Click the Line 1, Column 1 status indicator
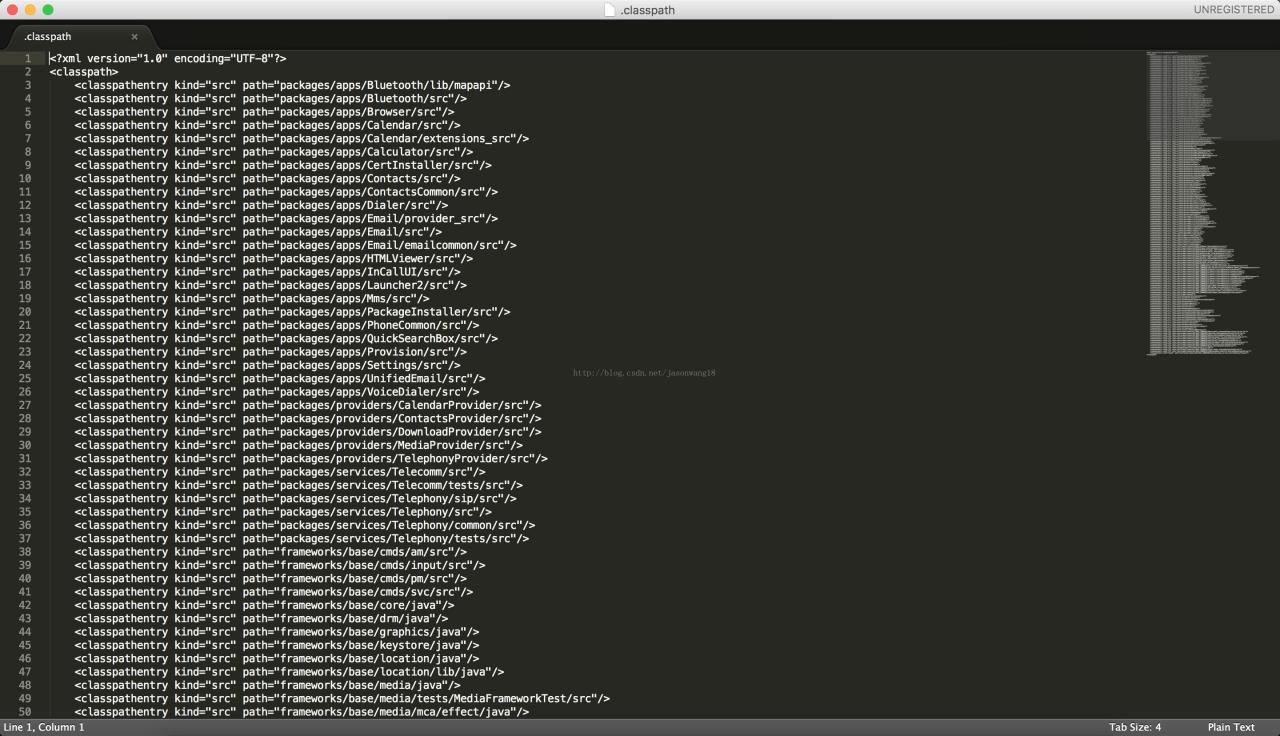Image resolution: width=1280 pixels, height=736 pixels. click(x=44, y=727)
